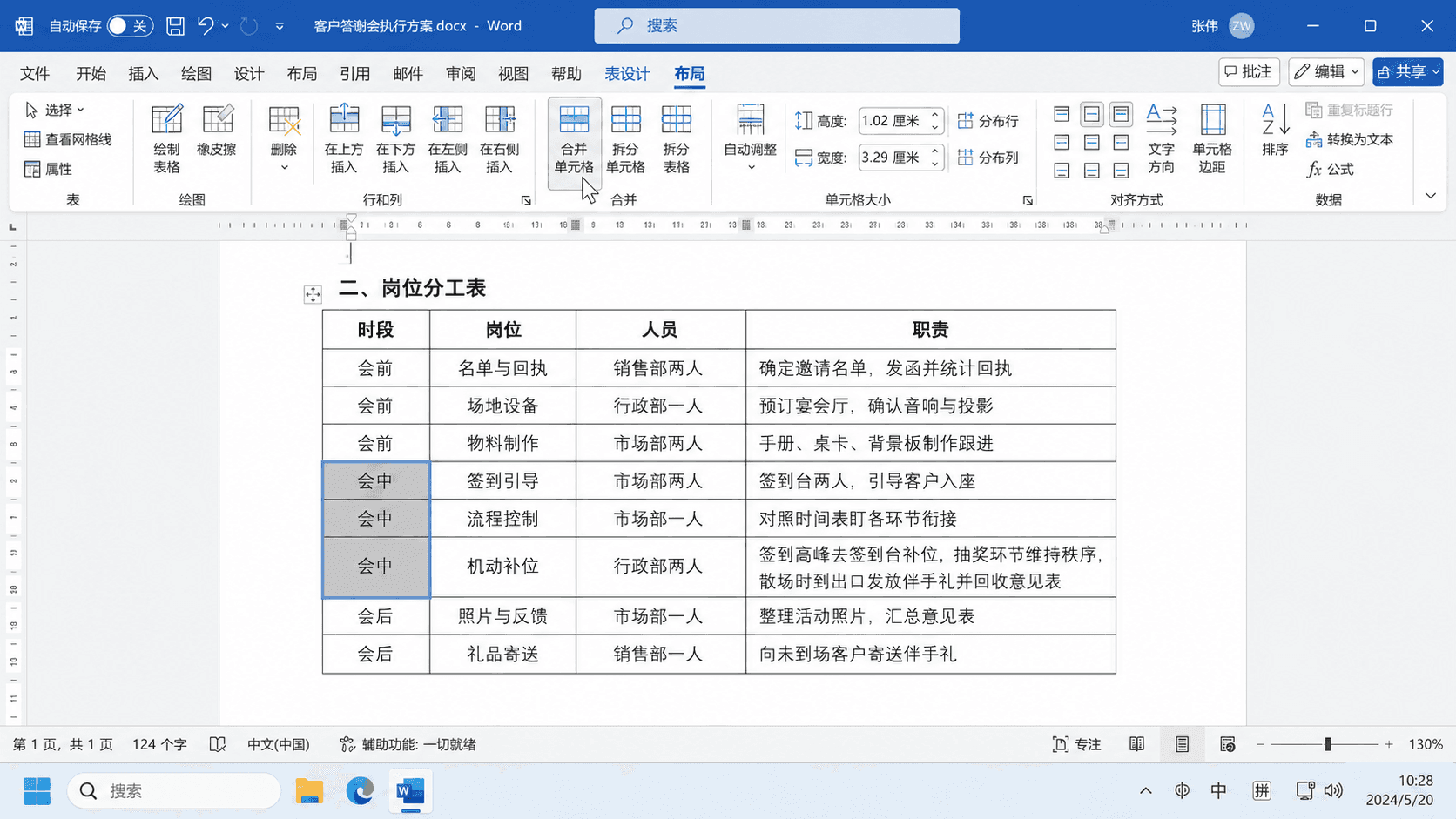Click the word count 124 个字
The height and width of the screenshot is (819, 1456).
[159, 744]
